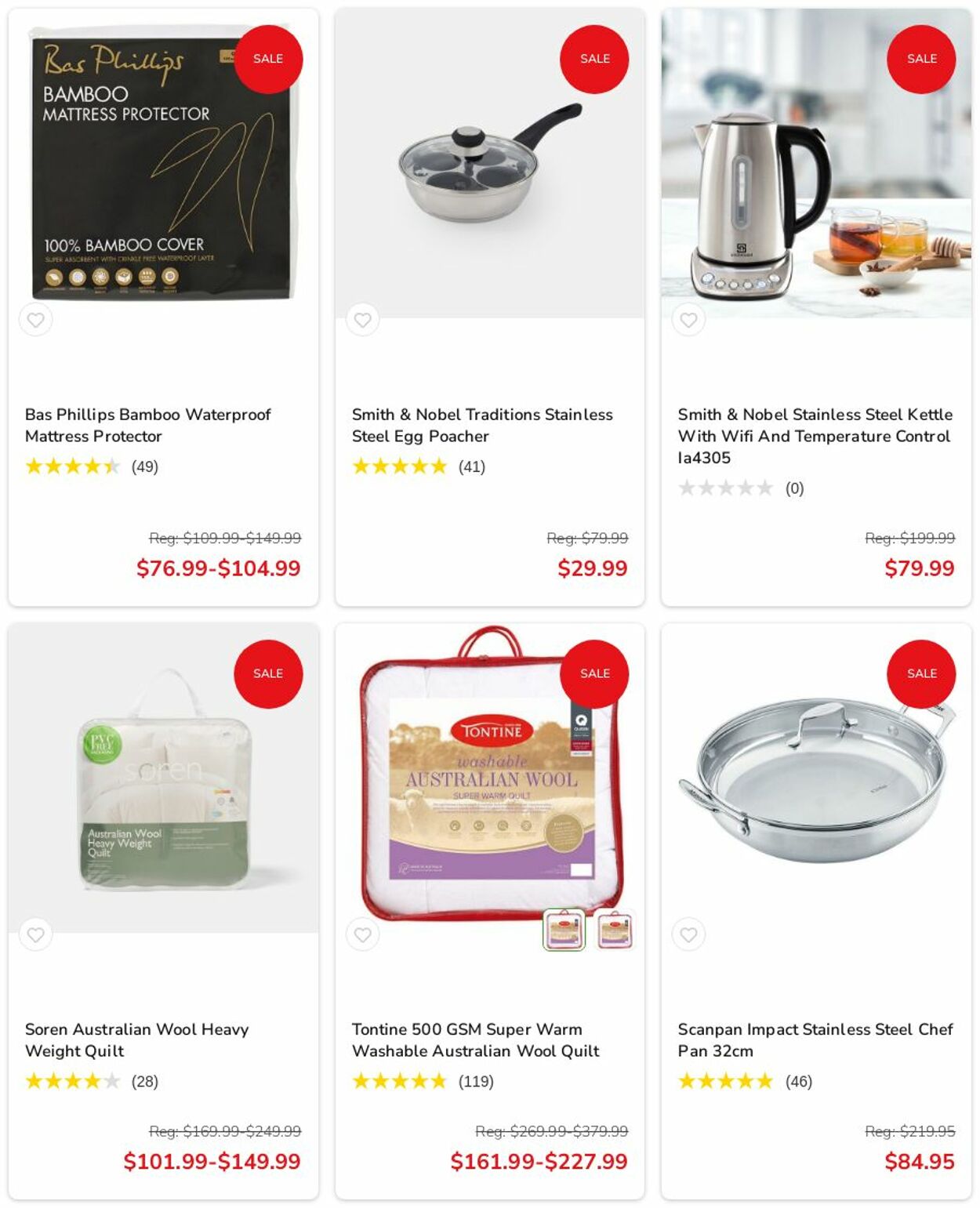Open Smith & Nobel Egg Poacher title
Image resolution: width=980 pixels, height=1208 pixels.
[x=482, y=425]
